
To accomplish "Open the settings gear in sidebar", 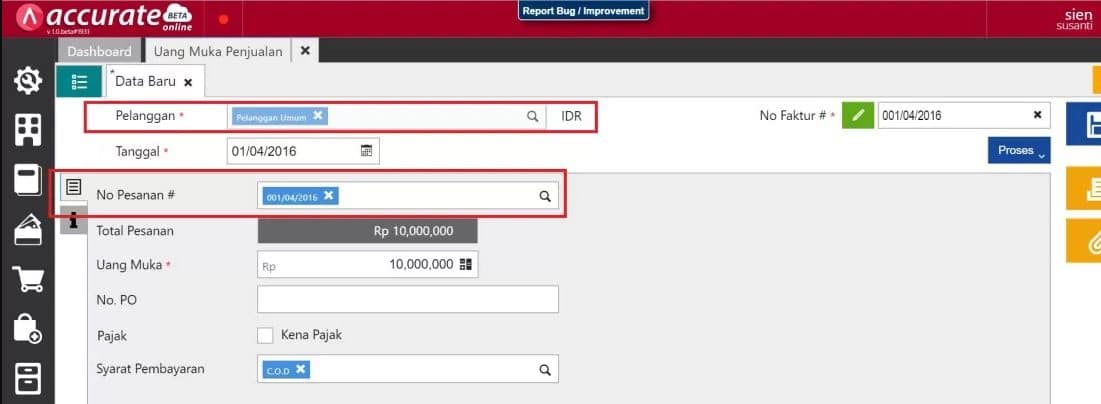I will [27, 81].
